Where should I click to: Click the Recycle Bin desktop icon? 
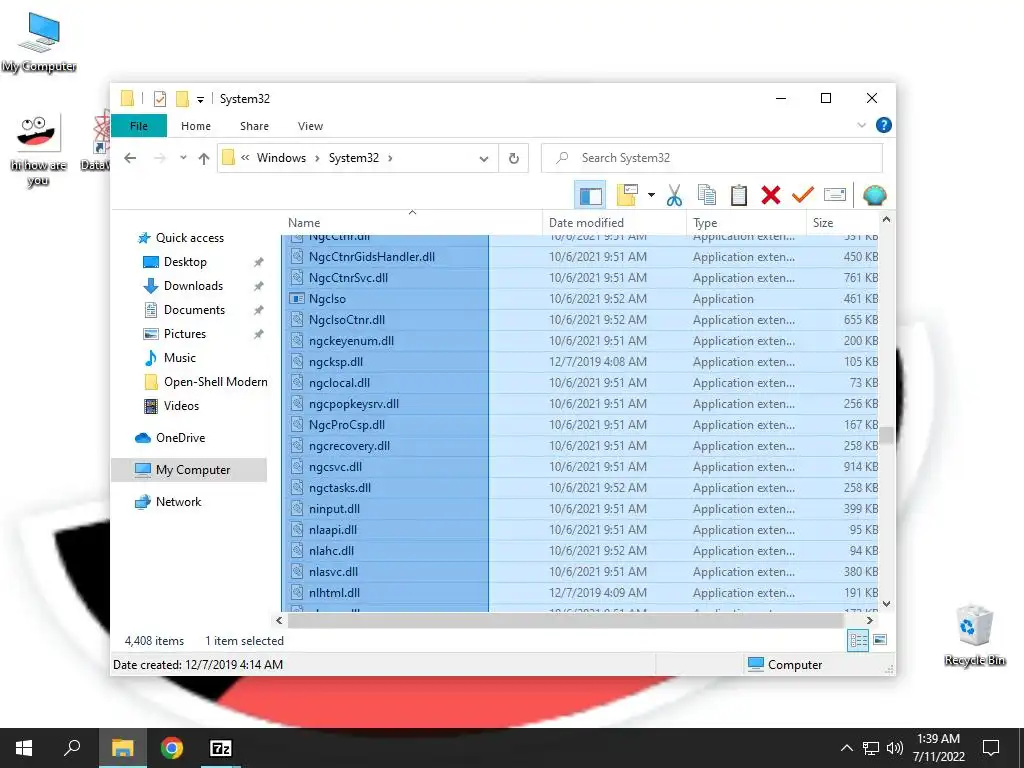coord(974,636)
